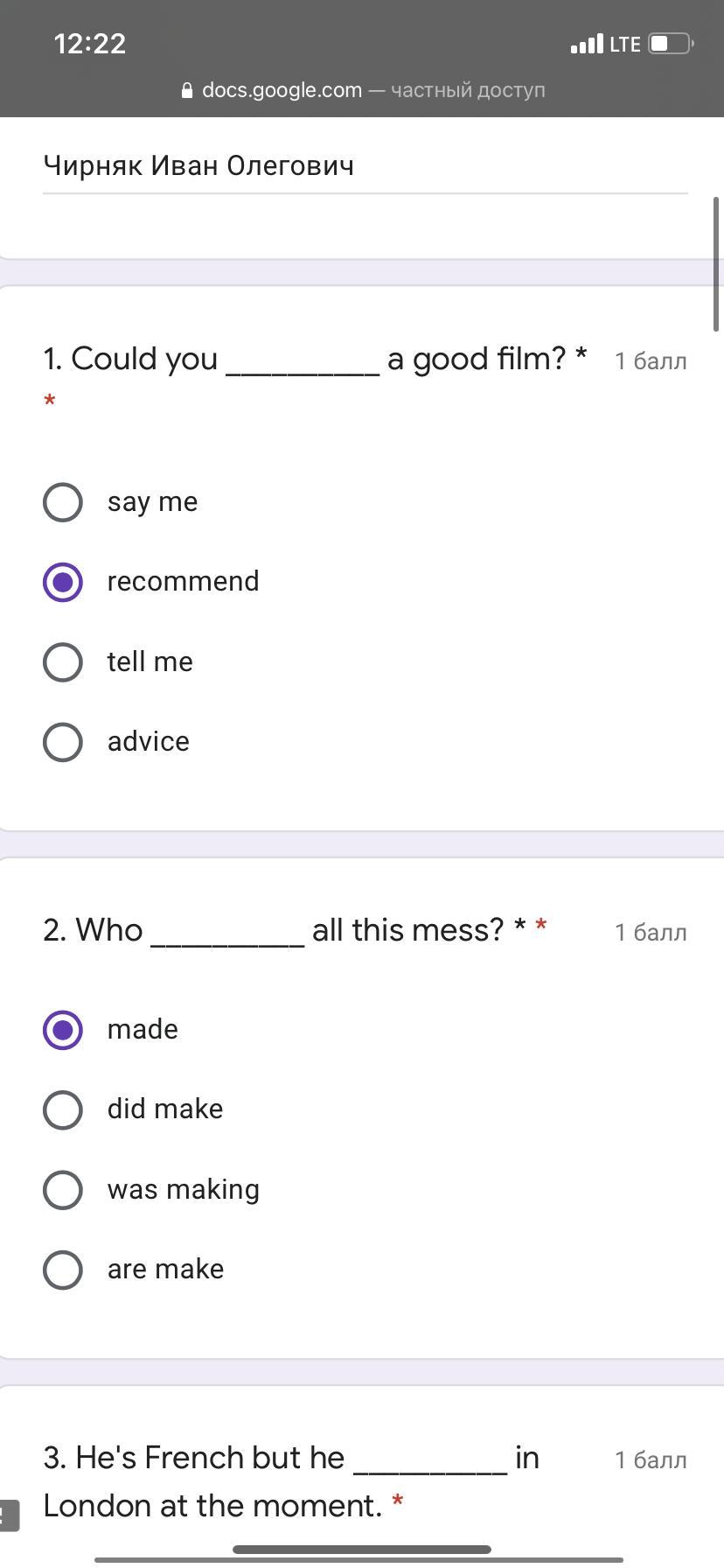Open the feedback icon at bottom-left corner

pyautogui.click(x=8, y=1516)
